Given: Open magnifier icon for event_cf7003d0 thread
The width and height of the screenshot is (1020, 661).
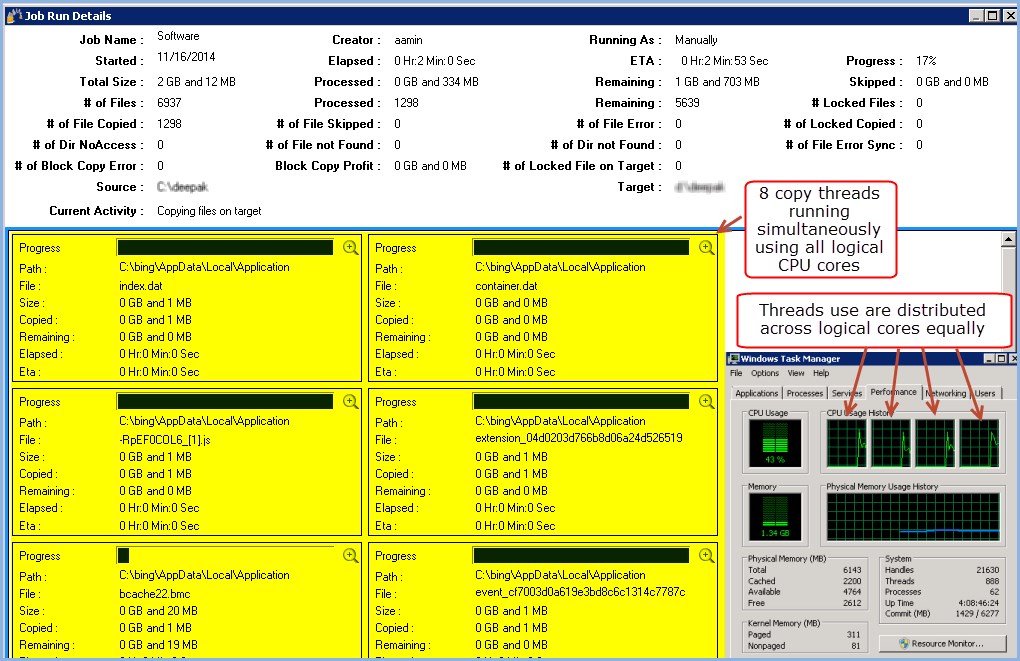Looking at the screenshot, I should point(706,556).
